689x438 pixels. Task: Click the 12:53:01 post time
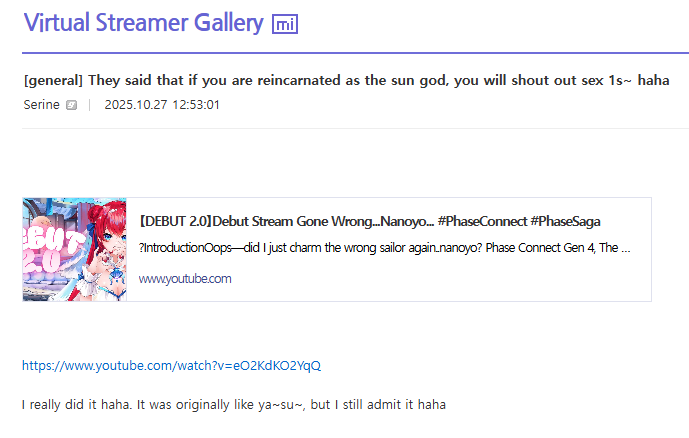[x=196, y=105]
